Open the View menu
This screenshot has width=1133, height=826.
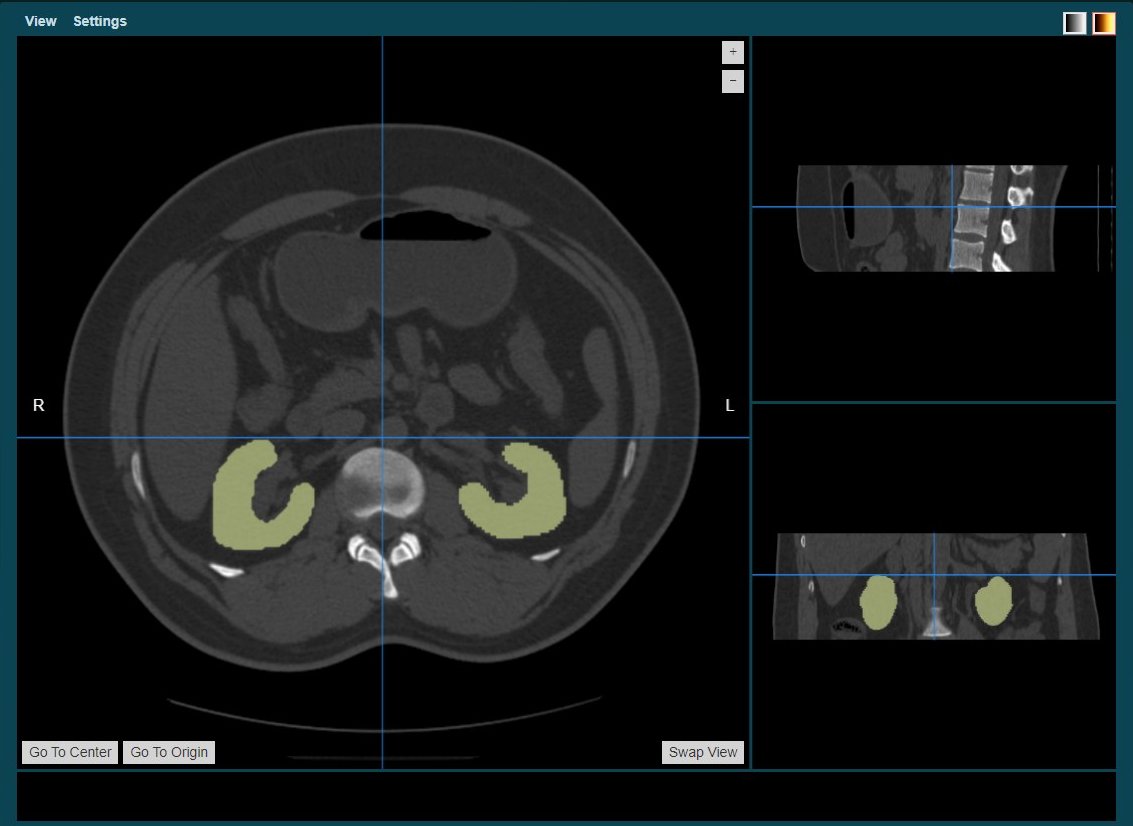40,21
